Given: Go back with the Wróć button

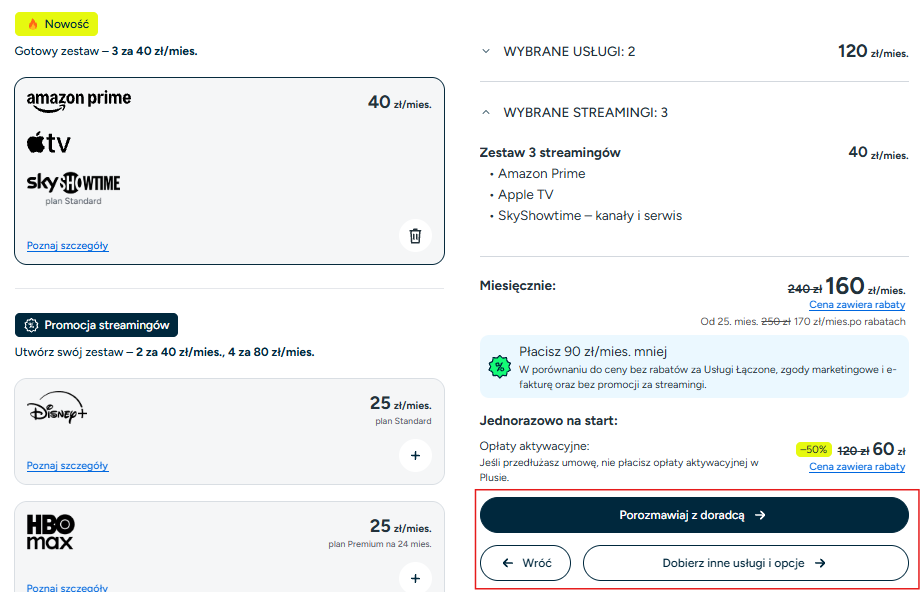Looking at the screenshot, I should pyautogui.click(x=526, y=563).
